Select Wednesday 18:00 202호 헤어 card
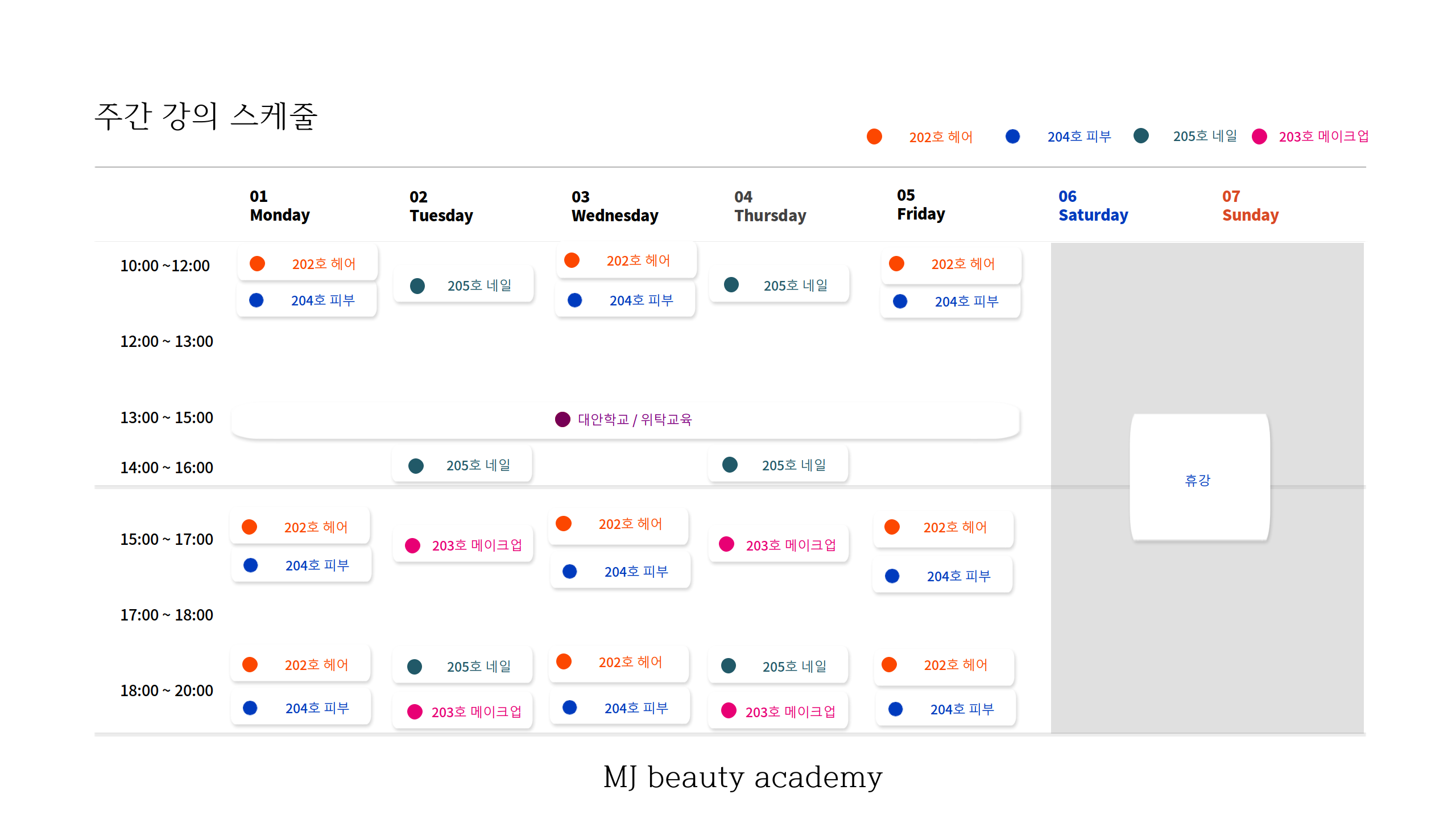Image resolution: width=1456 pixels, height=819 pixels. pos(619,663)
